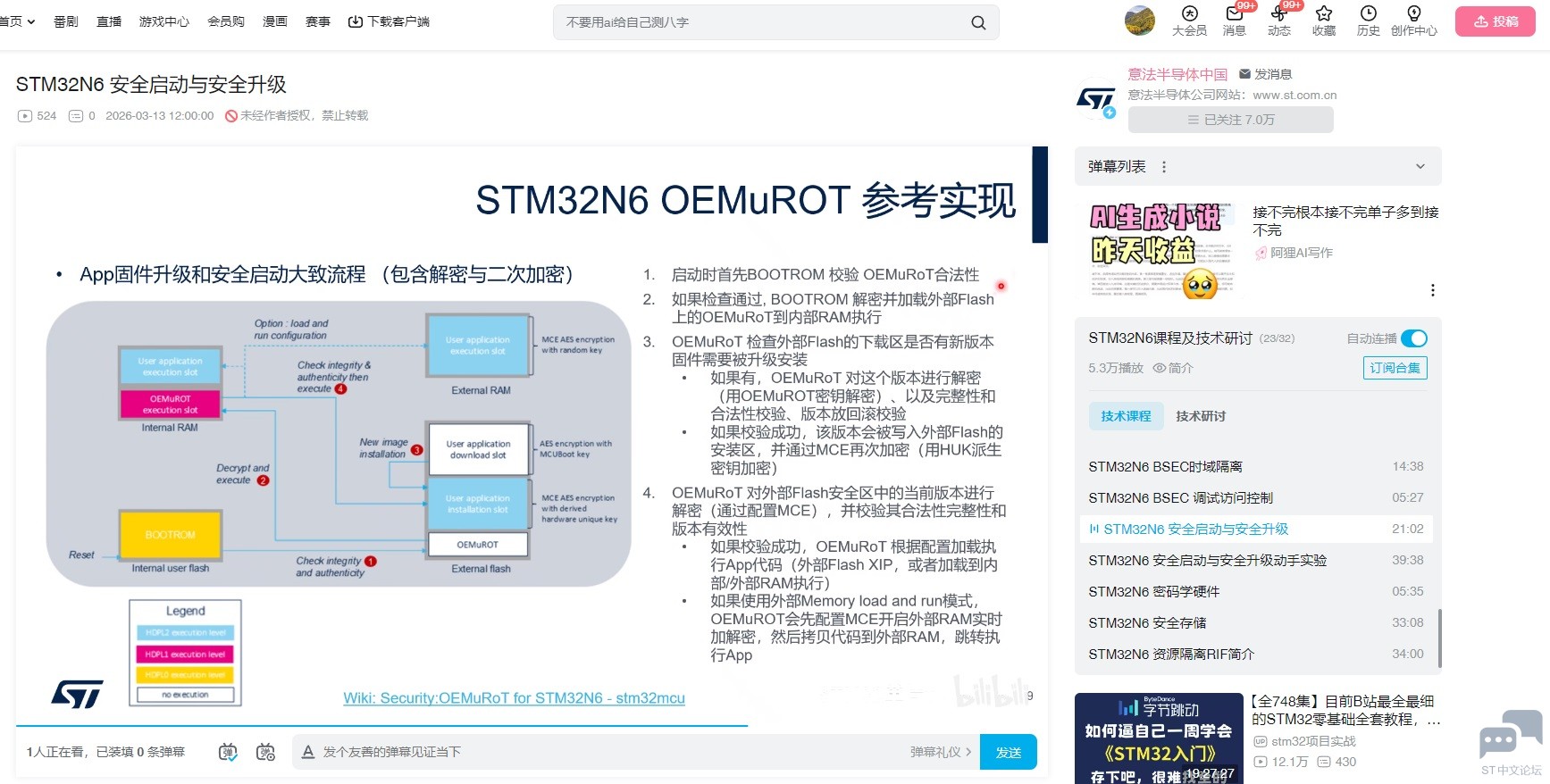Viewport: 1550px width, 784px height.
Task: Open the 【全748集】 recommended video title
Action: coord(1346,710)
